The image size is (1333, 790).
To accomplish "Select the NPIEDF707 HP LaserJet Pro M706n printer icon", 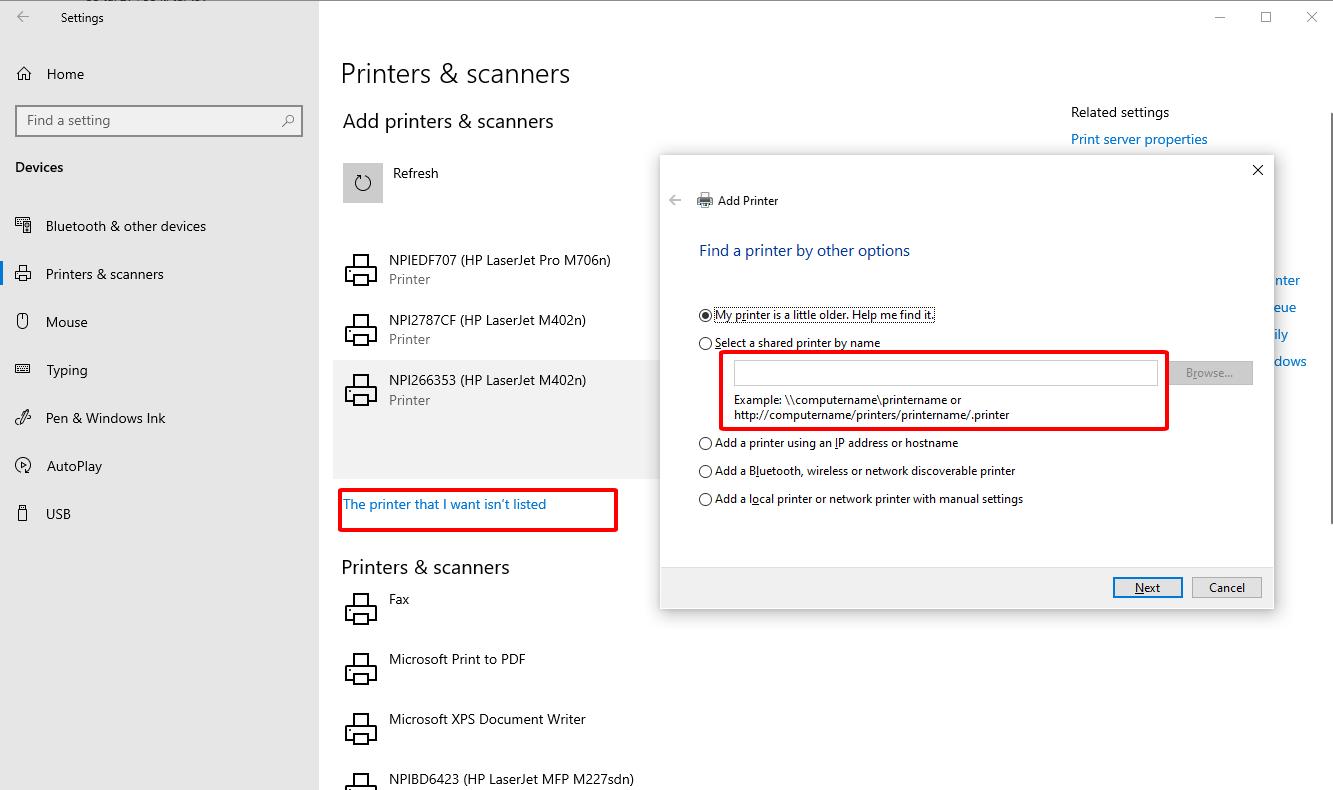I will tap(361, 270).
